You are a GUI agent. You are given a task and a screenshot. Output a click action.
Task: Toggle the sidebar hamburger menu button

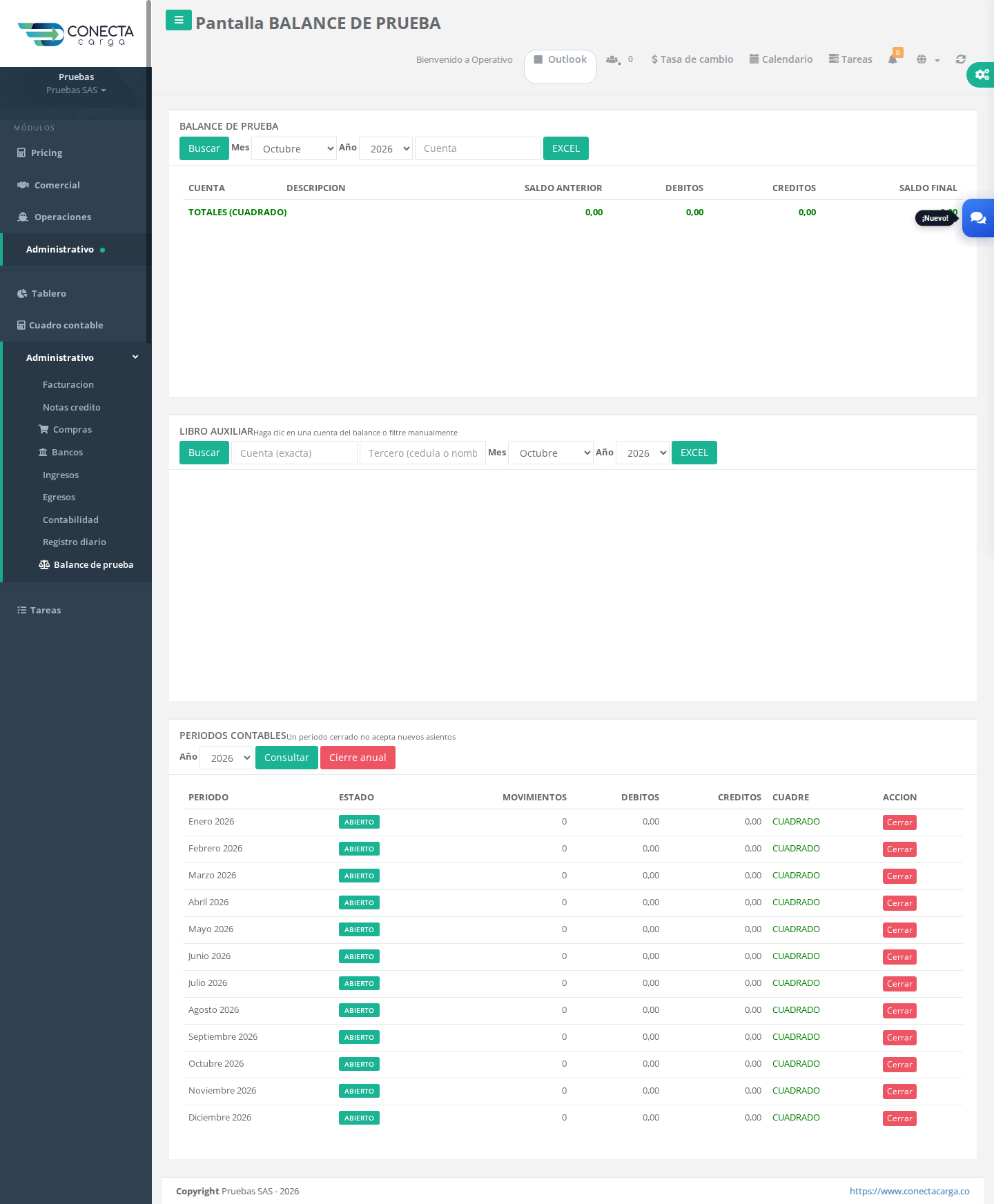(x=179, y=20)
